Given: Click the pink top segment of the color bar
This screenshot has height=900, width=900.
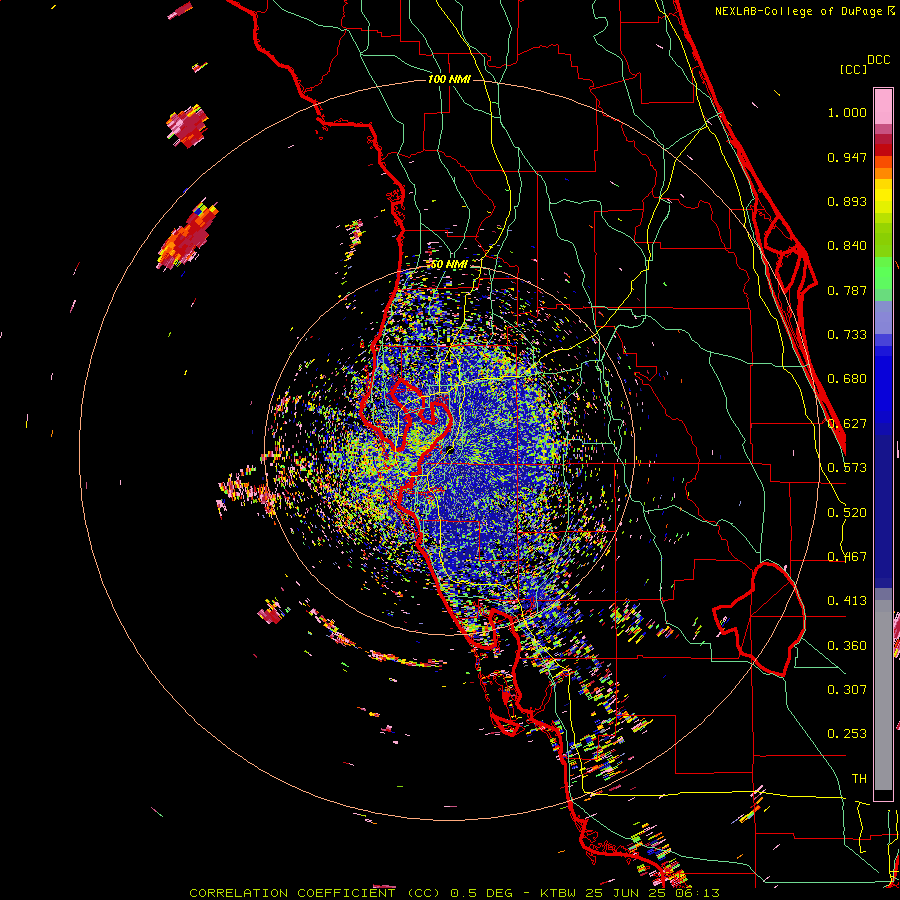Looking at the screenshot, I should (883, 106).
